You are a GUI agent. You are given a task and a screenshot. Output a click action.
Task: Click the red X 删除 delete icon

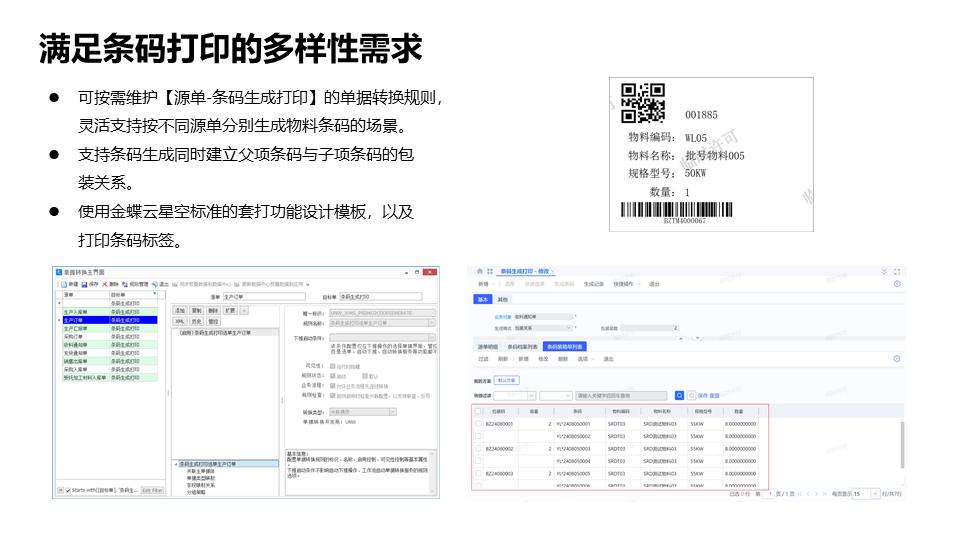(x=110, y=284)
